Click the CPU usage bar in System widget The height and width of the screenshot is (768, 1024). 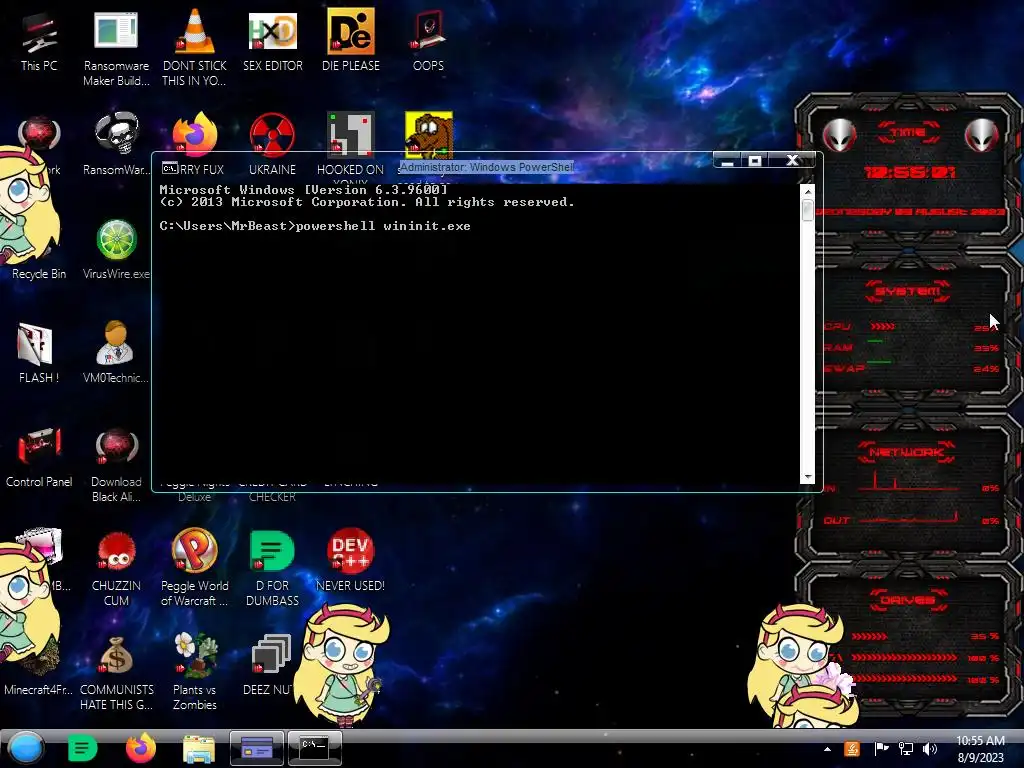(882, 327)
